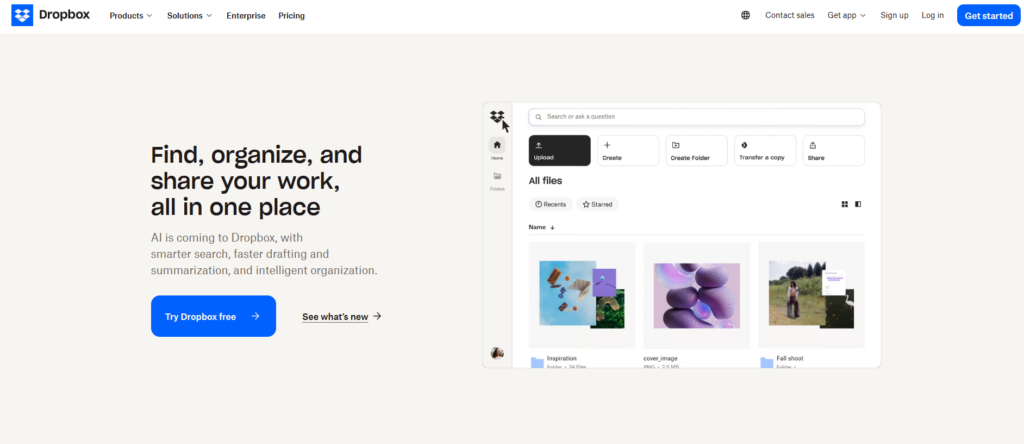This screenshot has width=1024, height=444.
Task: Expand the Products dropdown menu
Action: 131,15
